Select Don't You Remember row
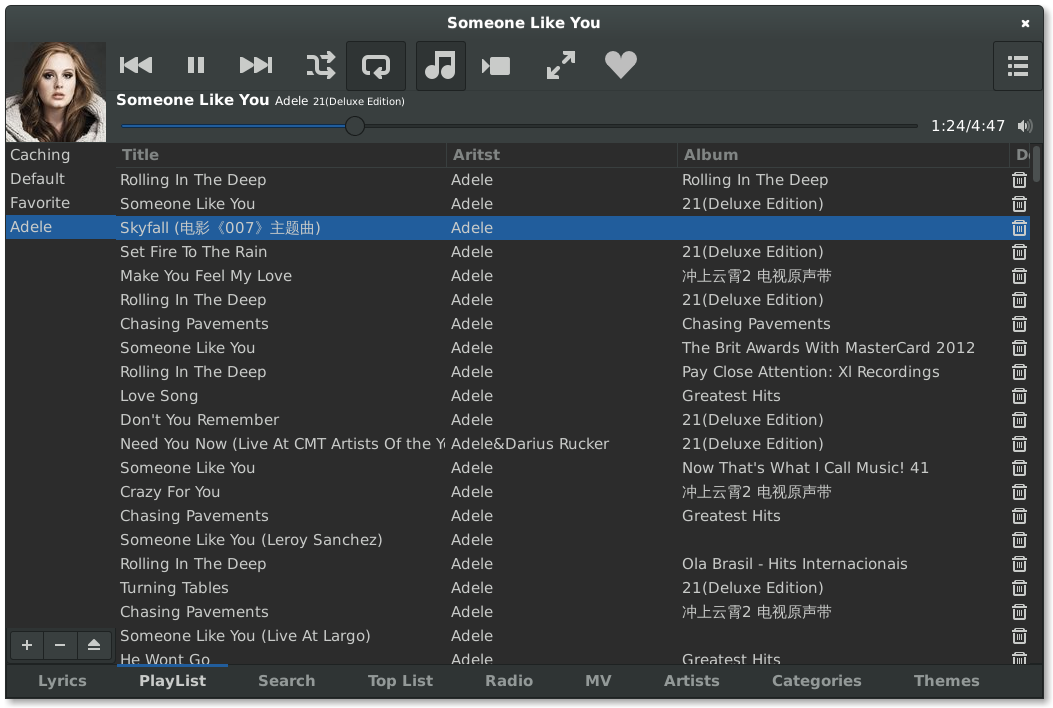The width and height of the screenshot is (1053, 708). [573, 420]
